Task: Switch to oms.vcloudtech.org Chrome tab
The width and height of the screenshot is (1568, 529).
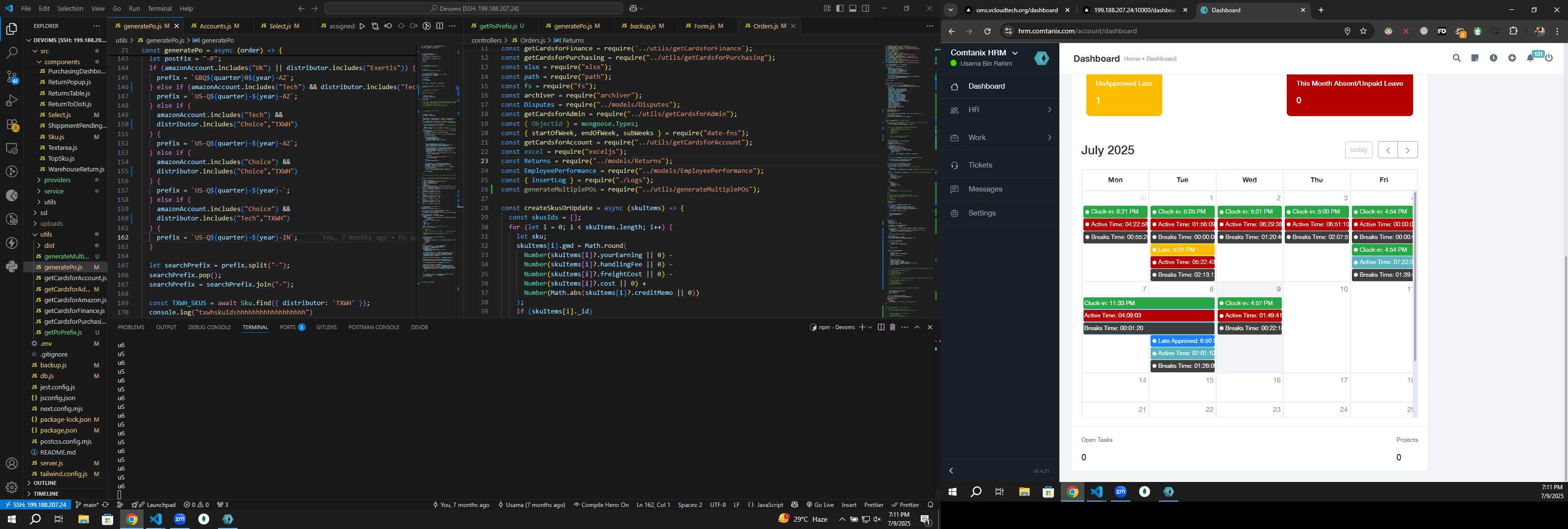Action: click(1017, 10)
